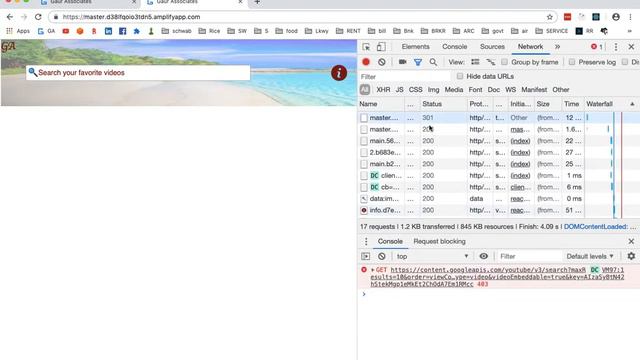This screenshot has height=360, width=640.
Task: Filter requests by Img type
Action: coord(433,90)
